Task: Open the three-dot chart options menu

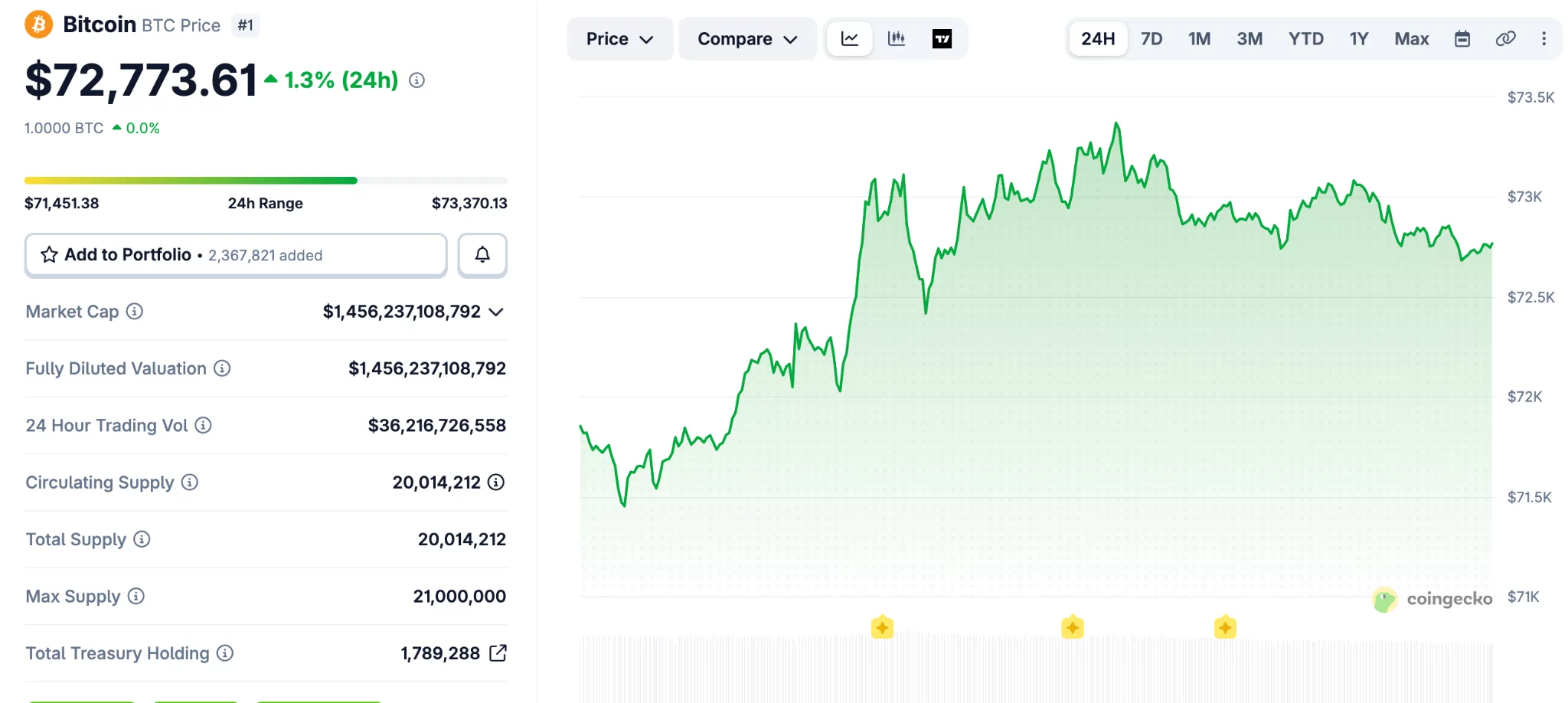Action: coord(1544,38)
